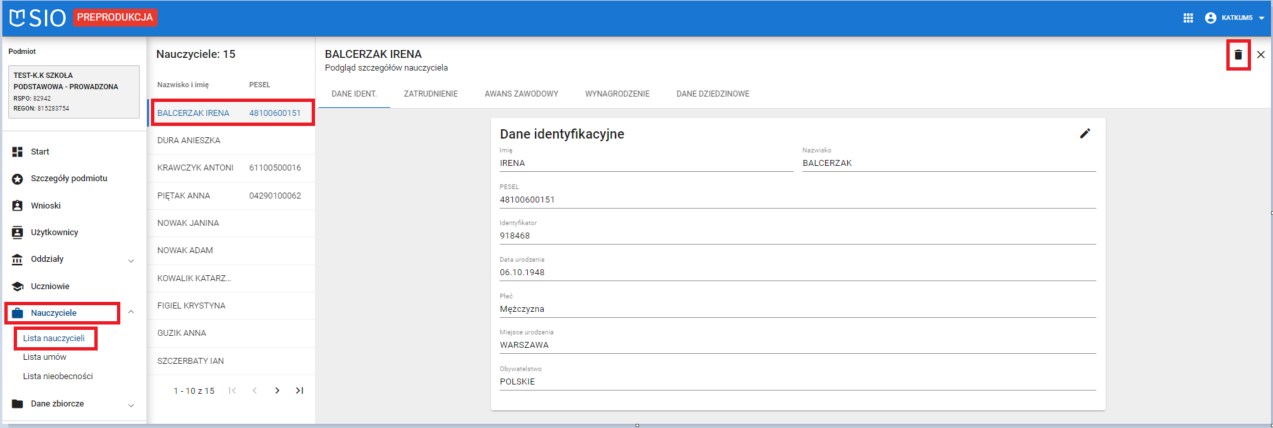Select teacher KRAWCZYK ANTONI from list

195,168
